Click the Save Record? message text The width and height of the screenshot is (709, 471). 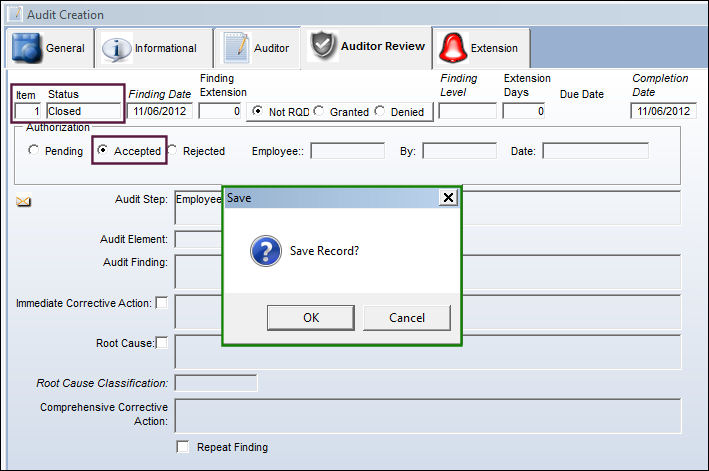point(324,251)
